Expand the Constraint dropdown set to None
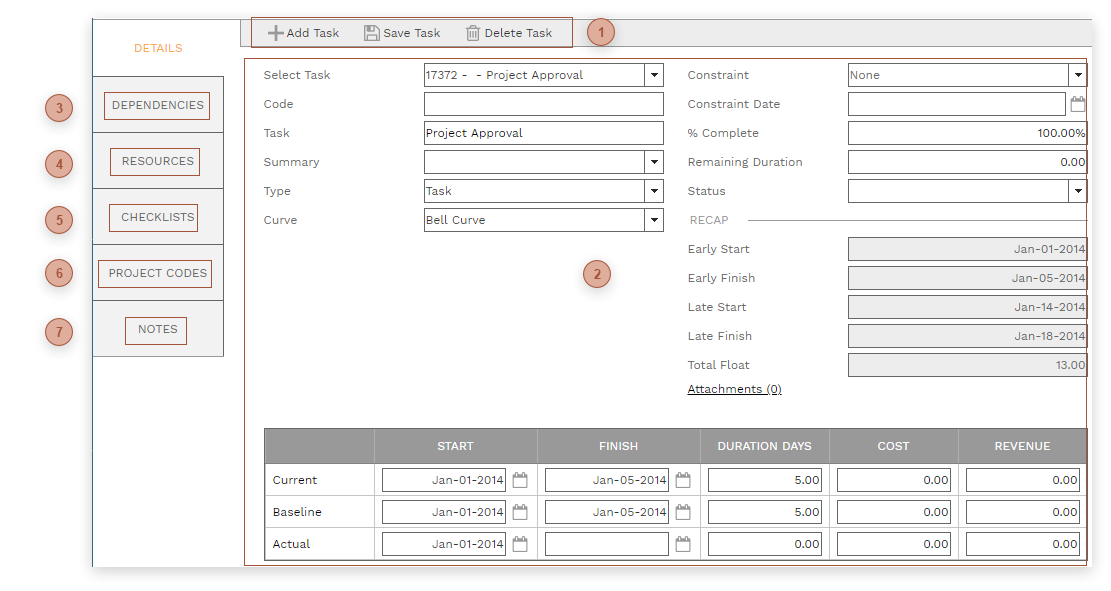 coord(1078,74)
